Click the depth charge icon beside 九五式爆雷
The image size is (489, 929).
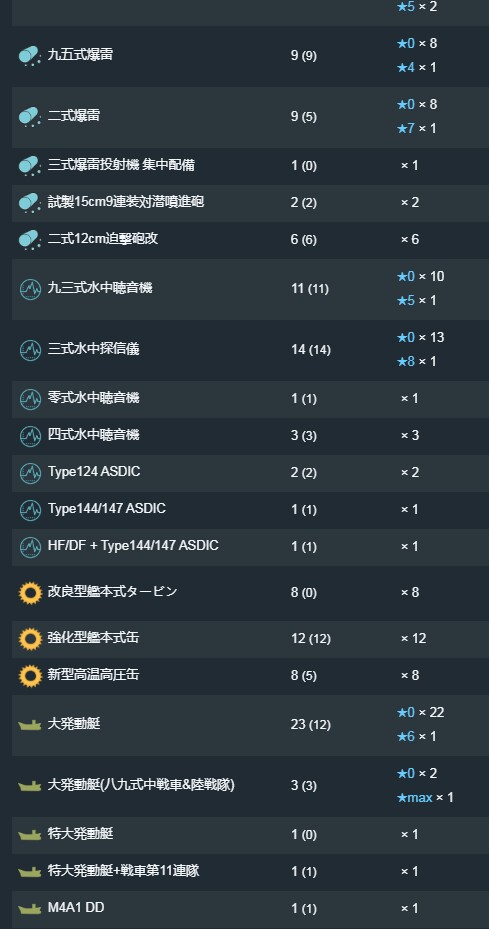[x=30, y=56]
